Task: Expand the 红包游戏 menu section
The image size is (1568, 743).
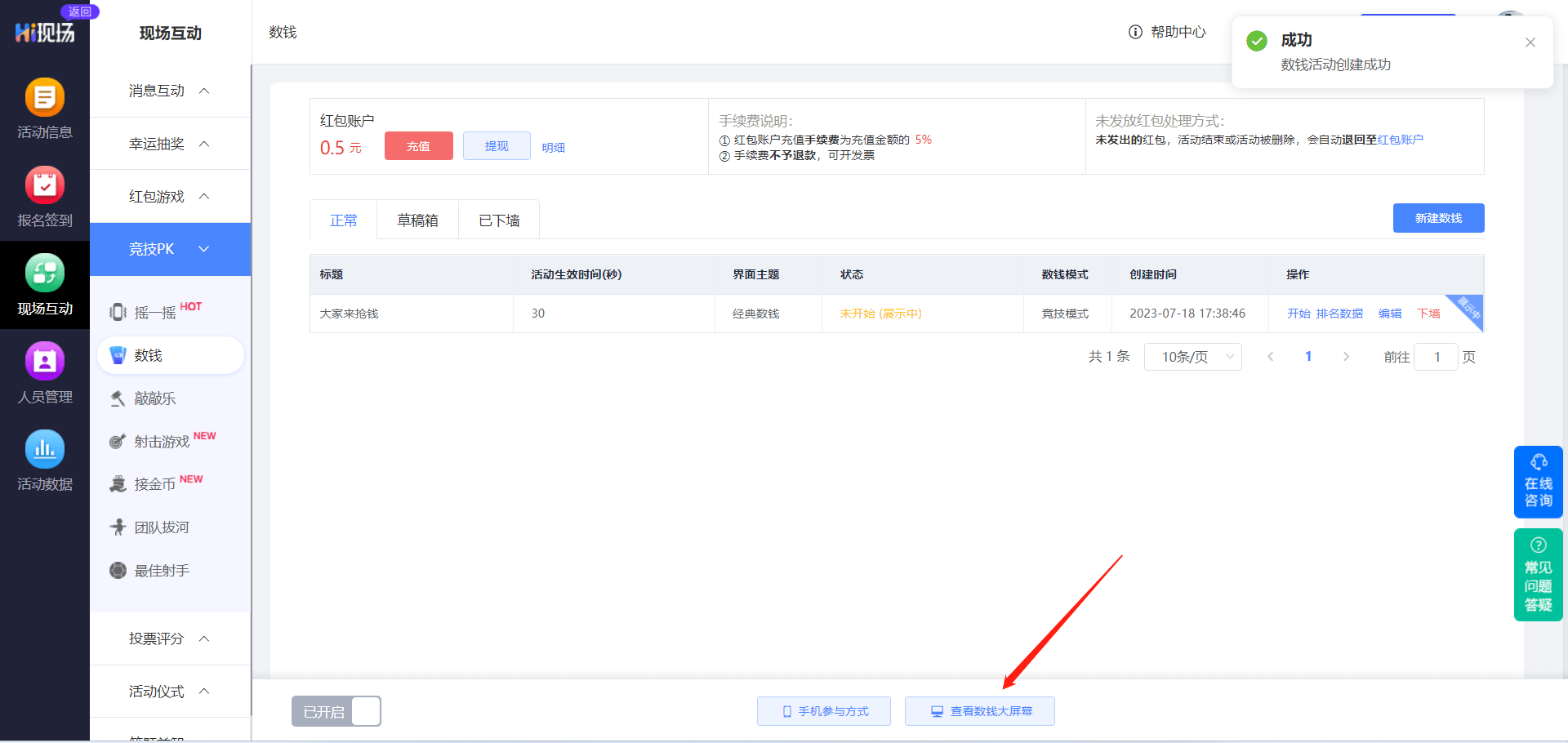Action: (170, 197)
